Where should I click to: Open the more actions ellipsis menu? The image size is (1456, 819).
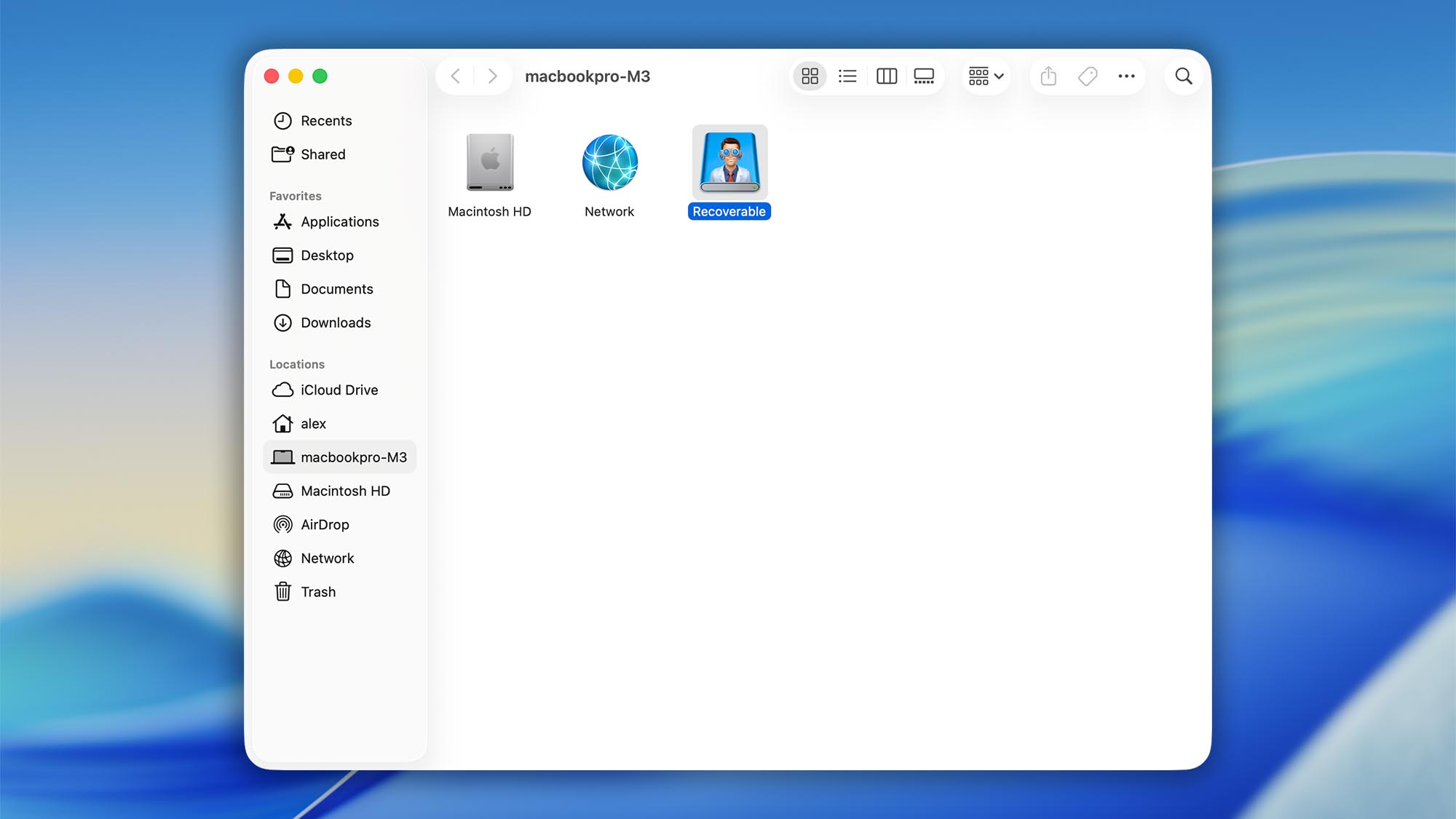coord(1126,76)
